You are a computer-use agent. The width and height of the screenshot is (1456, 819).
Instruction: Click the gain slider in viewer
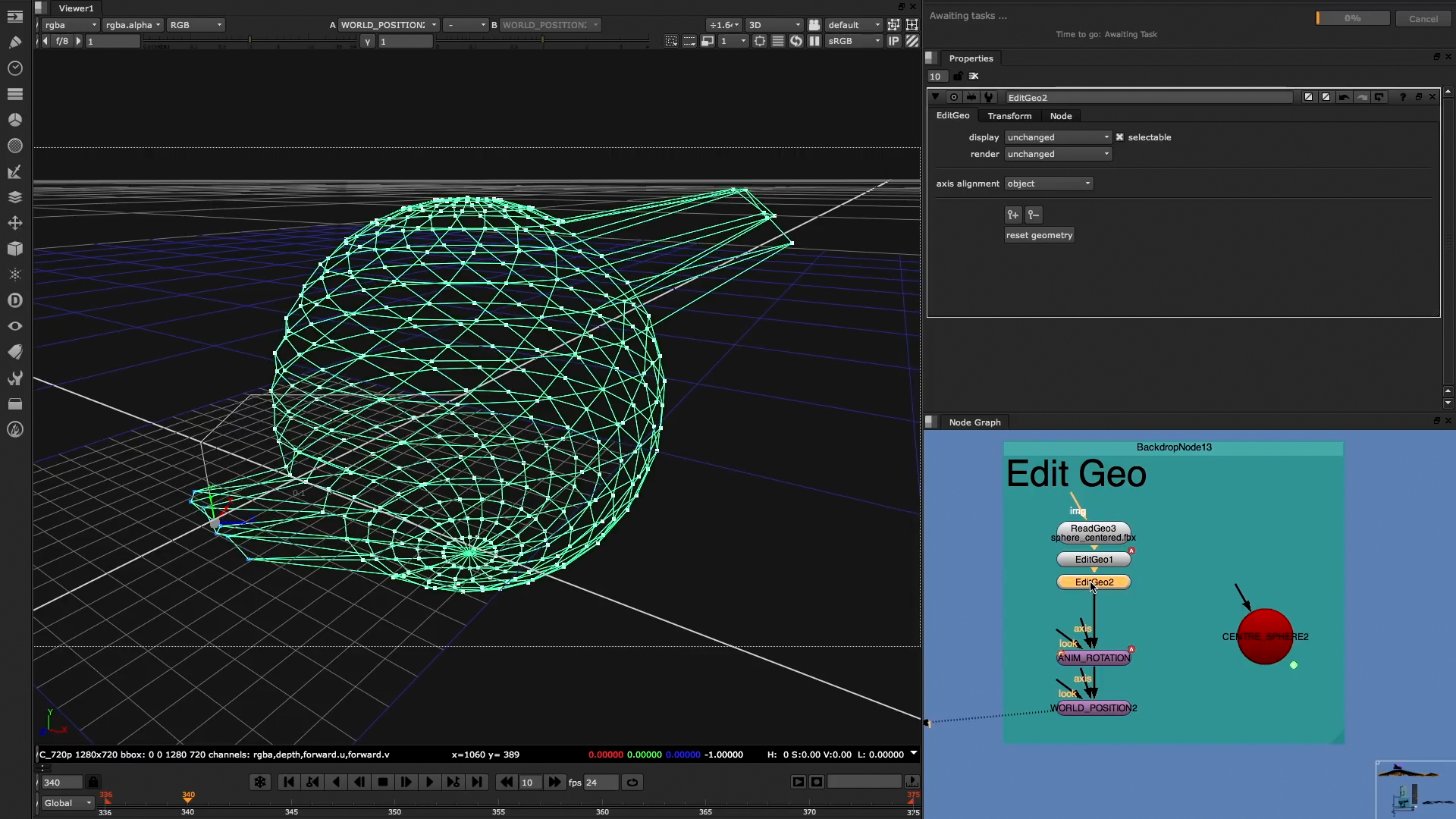click(250, 41)
